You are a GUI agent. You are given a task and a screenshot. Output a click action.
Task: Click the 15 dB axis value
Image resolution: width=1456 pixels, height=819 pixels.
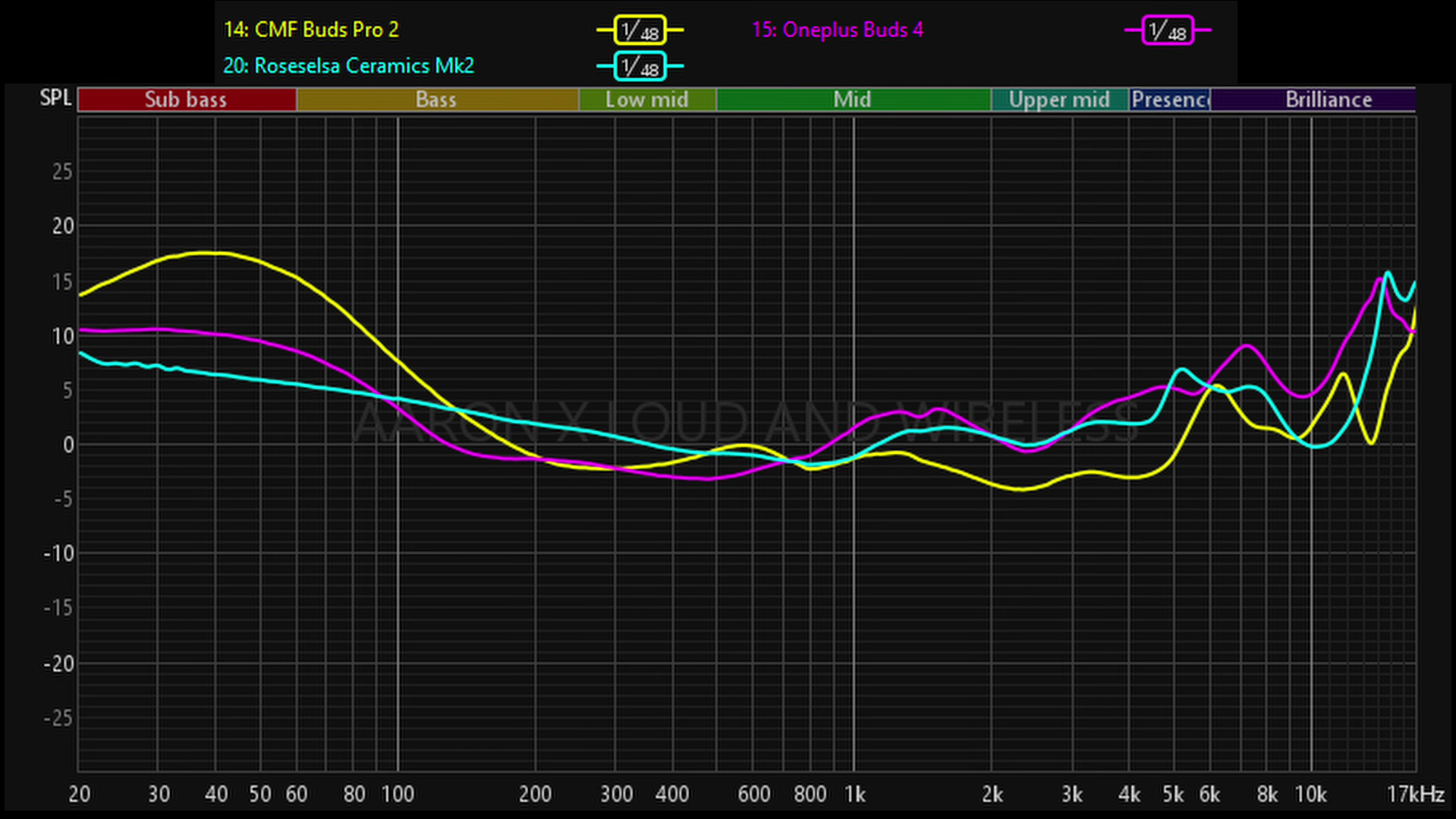62,282
